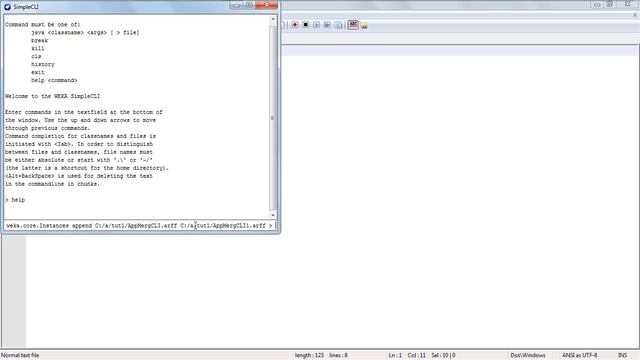Viewport: 640px width, 360px height.
Task: Click the 'length : 123' status bar entry
Action: 309,355
